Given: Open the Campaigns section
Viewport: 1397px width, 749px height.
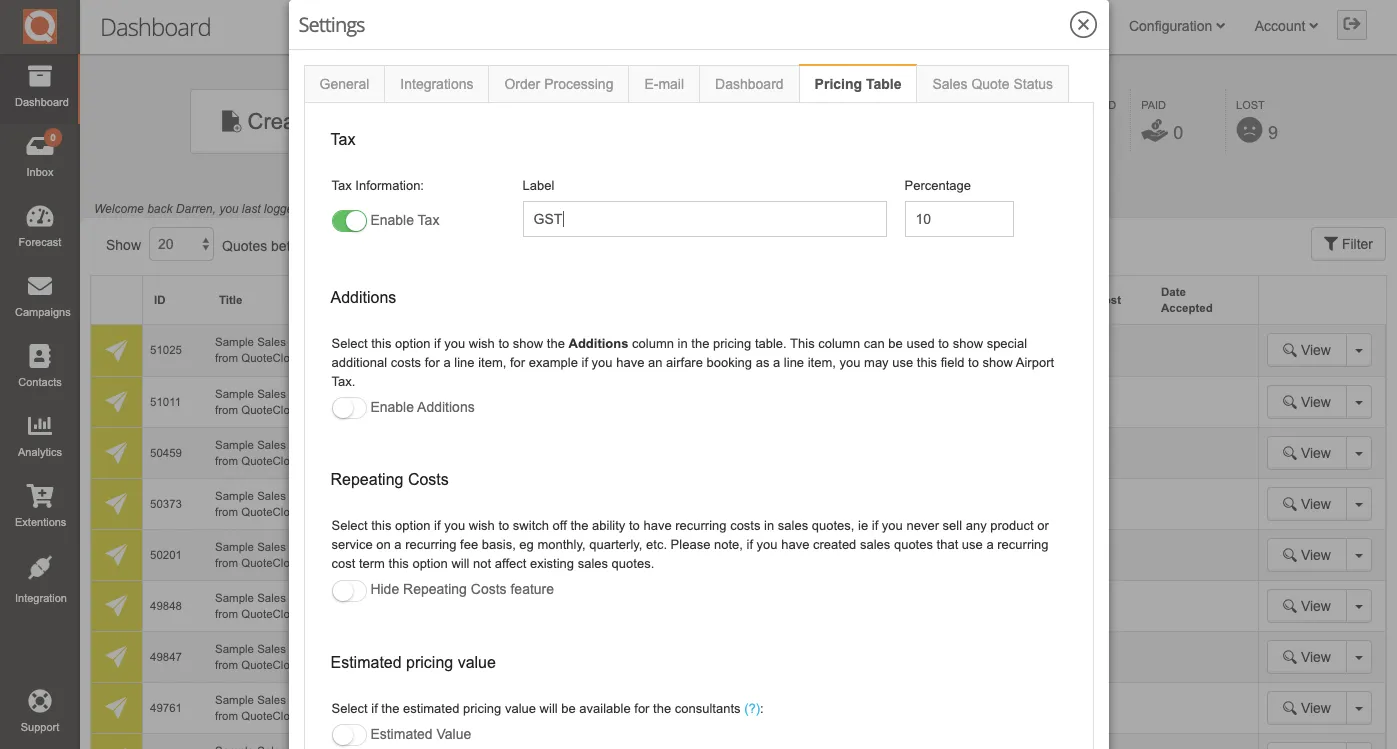Looking at the screenshot, I should 40,295.
